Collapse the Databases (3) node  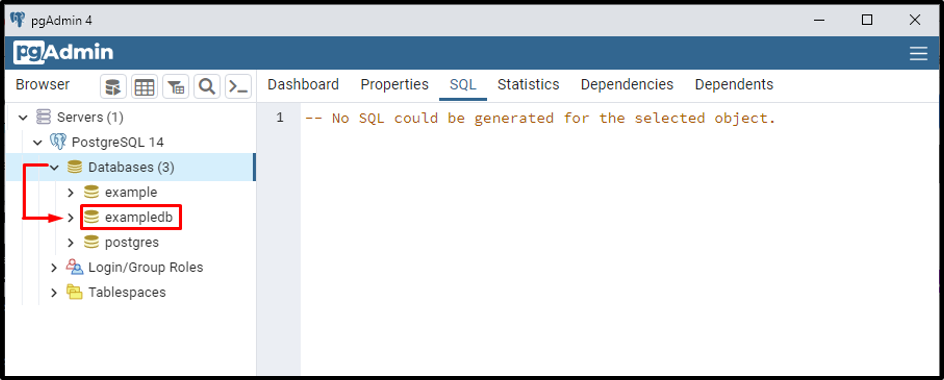(55, 167)
